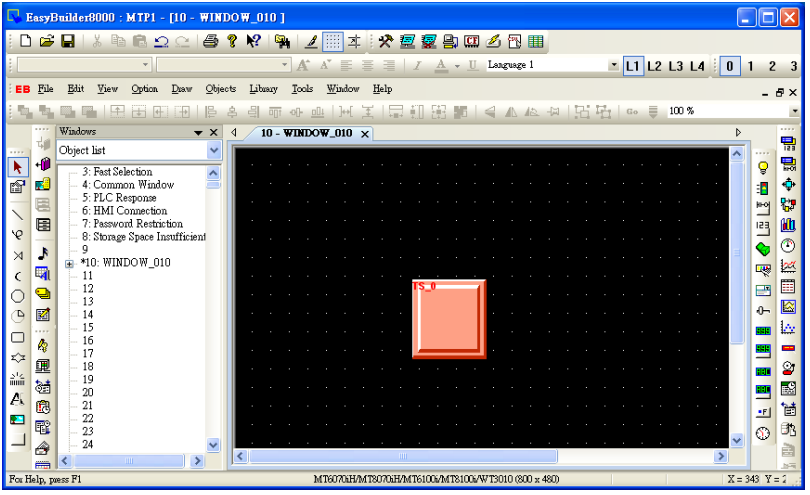The image size is (810, 495).
Task: Insert a picture object
Action: click(17, 420)
